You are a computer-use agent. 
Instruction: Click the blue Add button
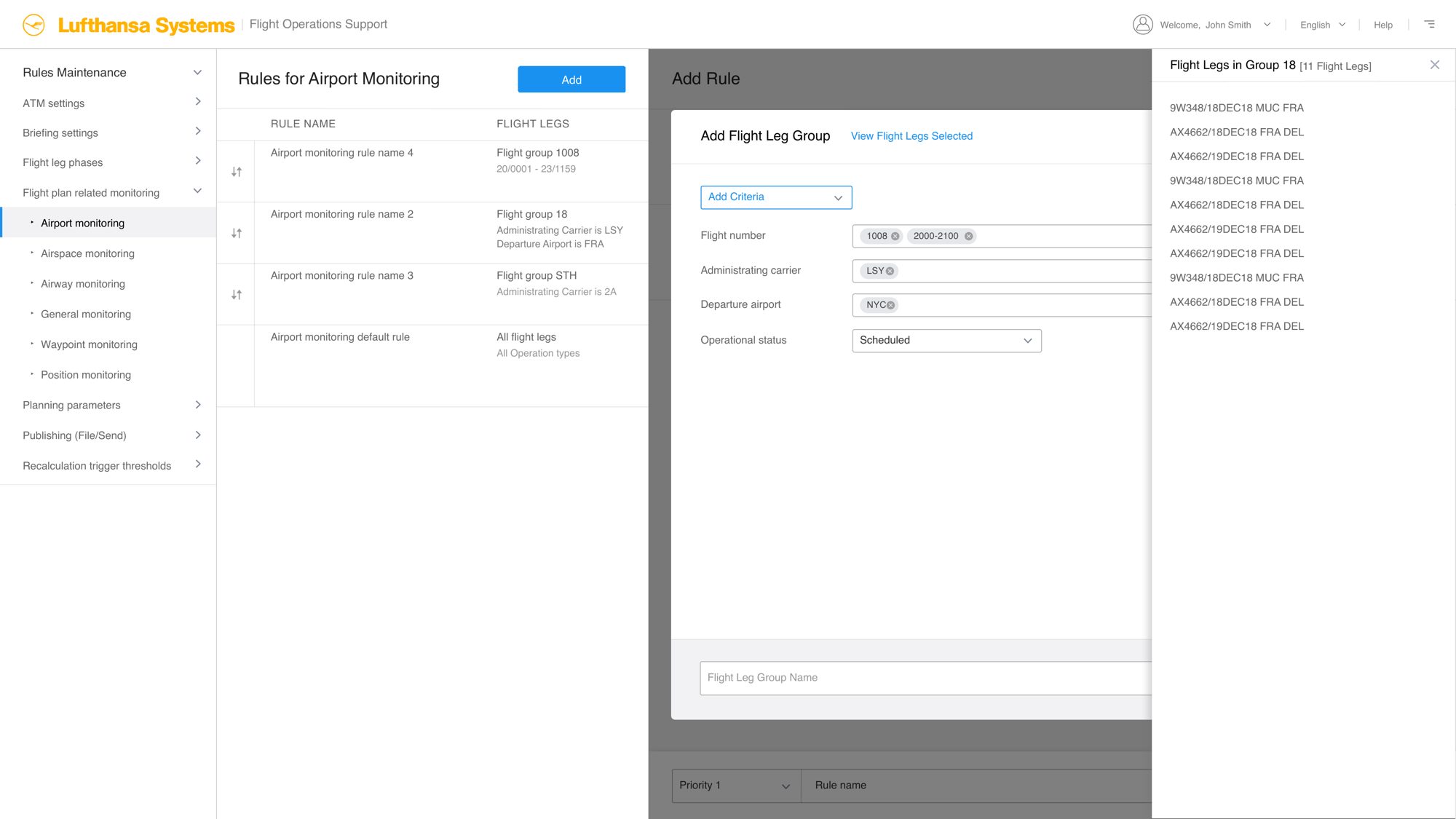click(x=571, y=79)
